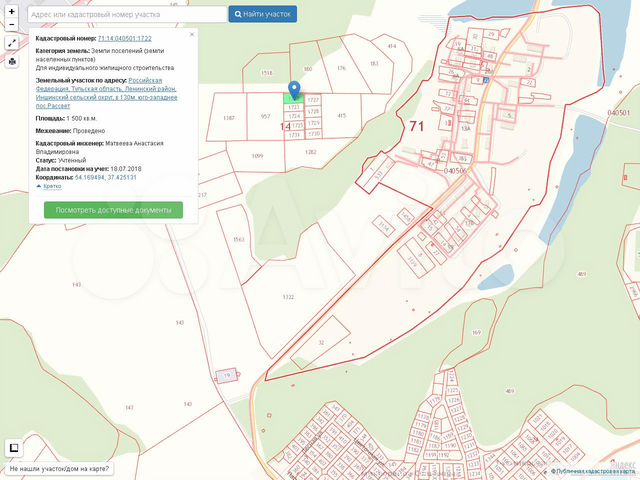
Task: Select parcel 169 in the green area
Action: [x=476, y=333]
